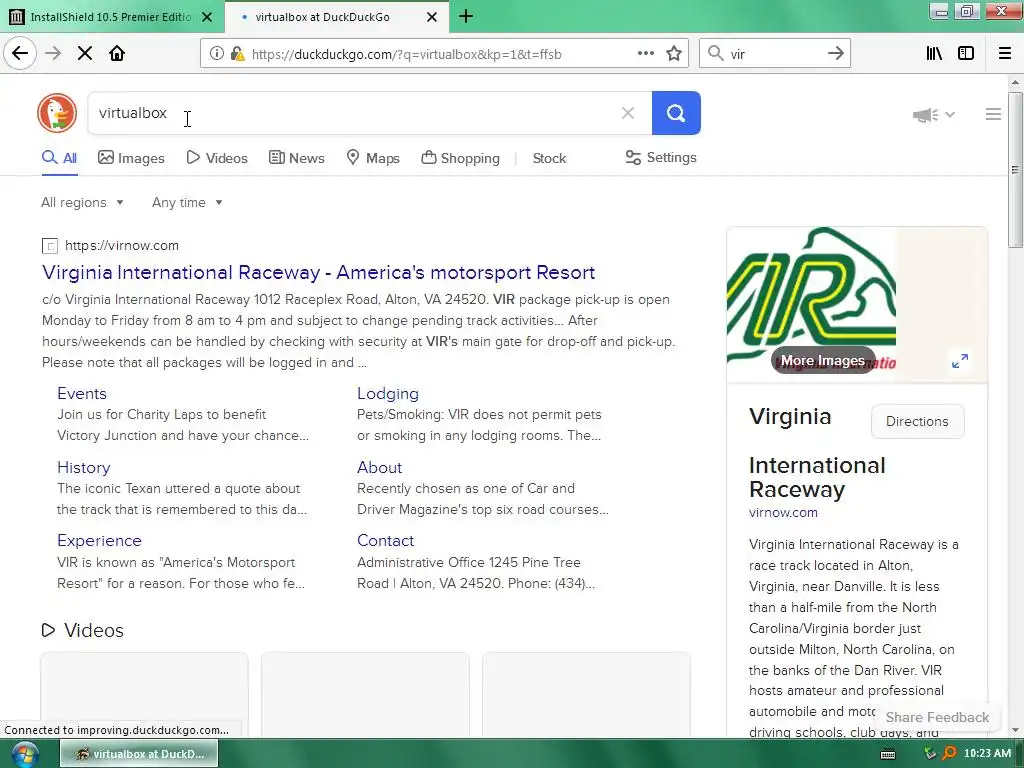1024x768 pixels.
Task: Open the first video thumbnail placeholder
Action: click(144, 694)
